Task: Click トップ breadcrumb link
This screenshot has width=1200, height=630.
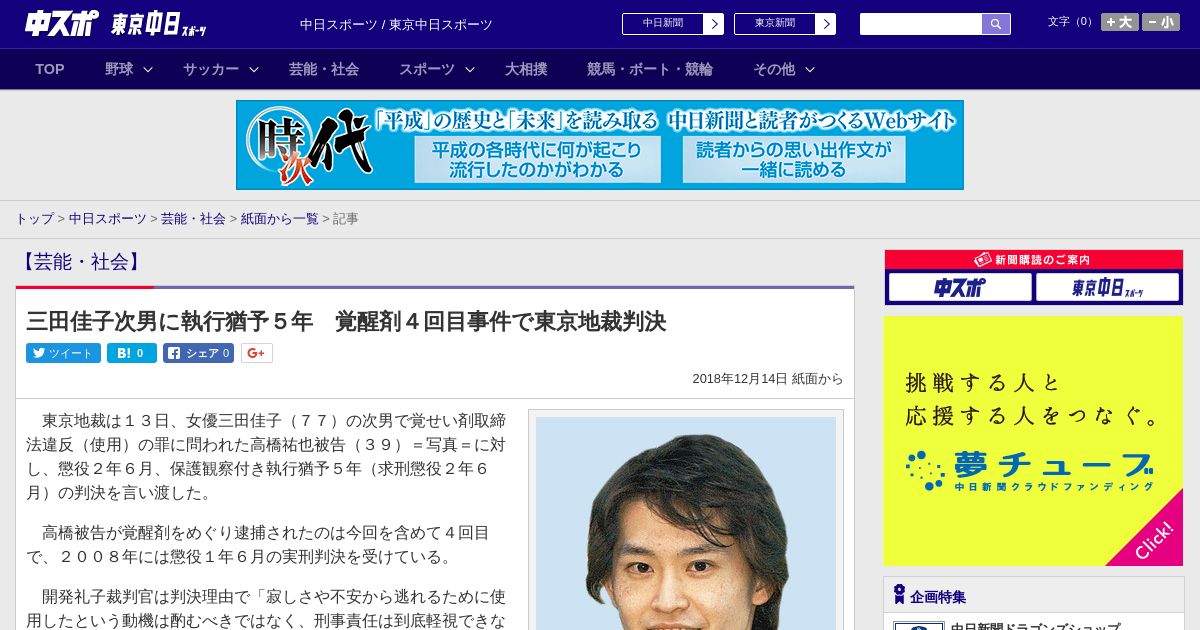Action: (x=34, y=218)
